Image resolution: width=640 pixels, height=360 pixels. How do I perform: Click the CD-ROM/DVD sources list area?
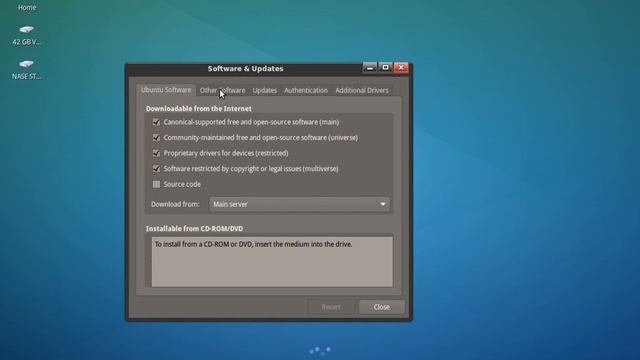coord(272,262)
